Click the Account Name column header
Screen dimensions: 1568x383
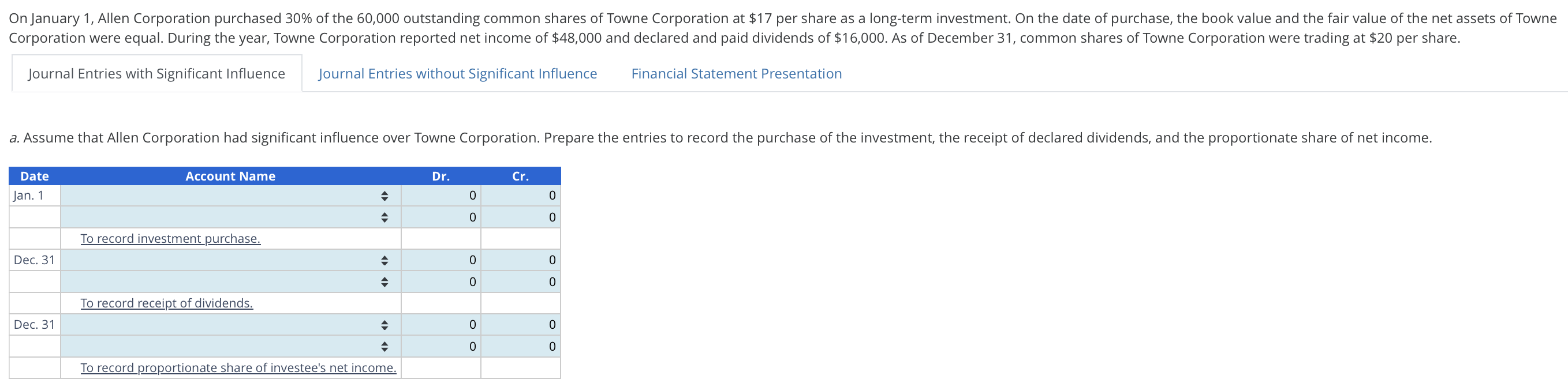(x=231, y=176)
